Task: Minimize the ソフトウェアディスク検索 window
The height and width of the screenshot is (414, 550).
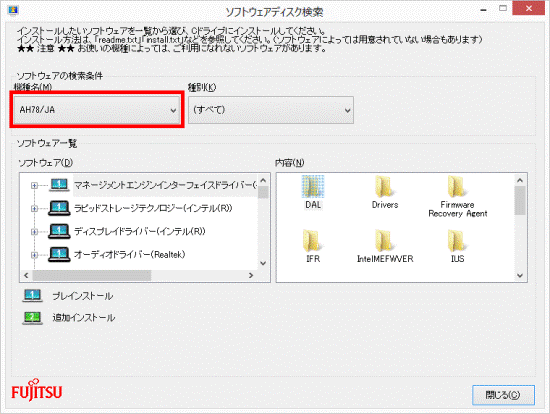Action: point(483,10)
